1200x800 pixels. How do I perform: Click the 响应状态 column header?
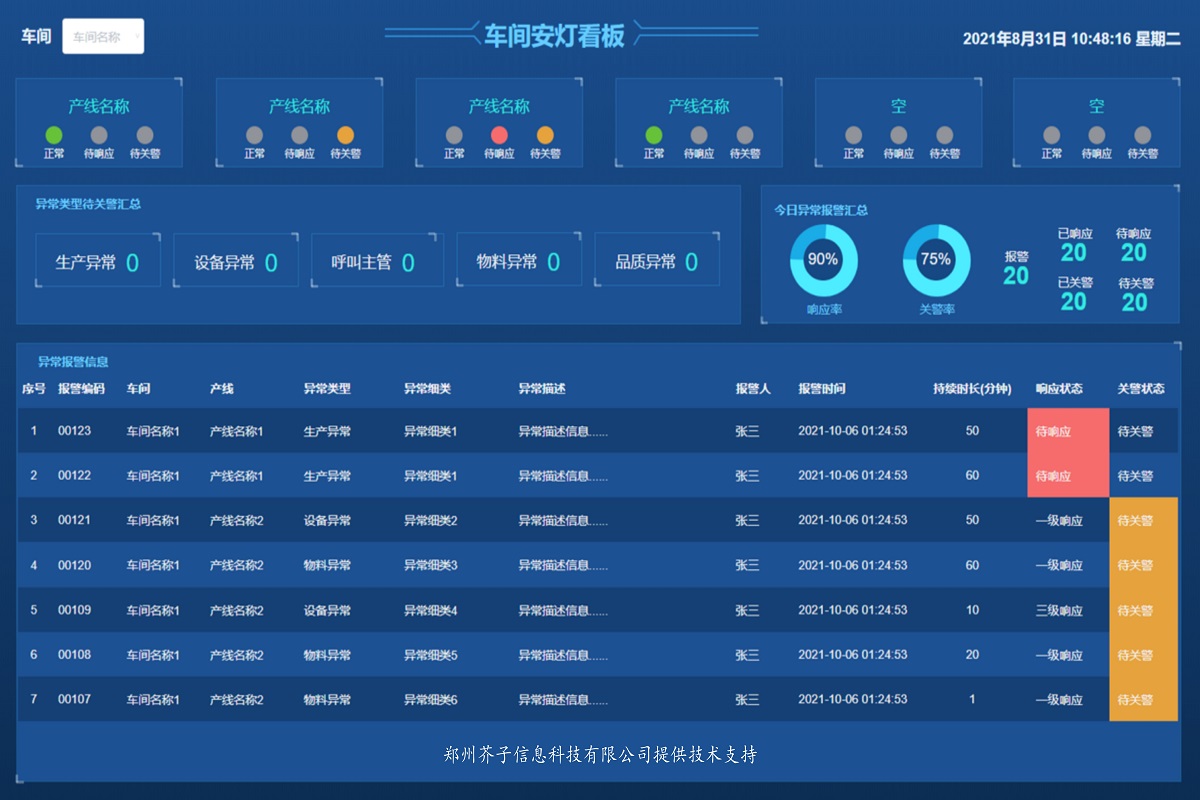[x=1066, y=390]
